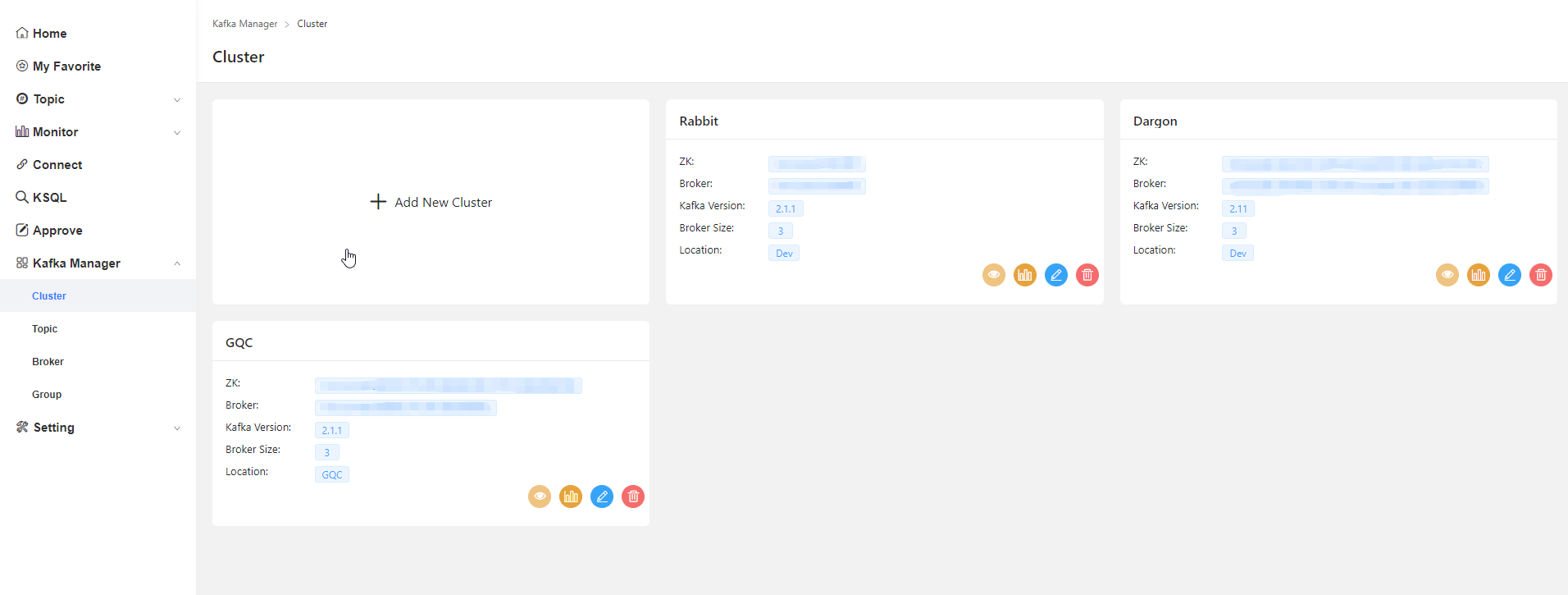
Task: Click the plus icon for new cluster
Action: click(378, 202)
